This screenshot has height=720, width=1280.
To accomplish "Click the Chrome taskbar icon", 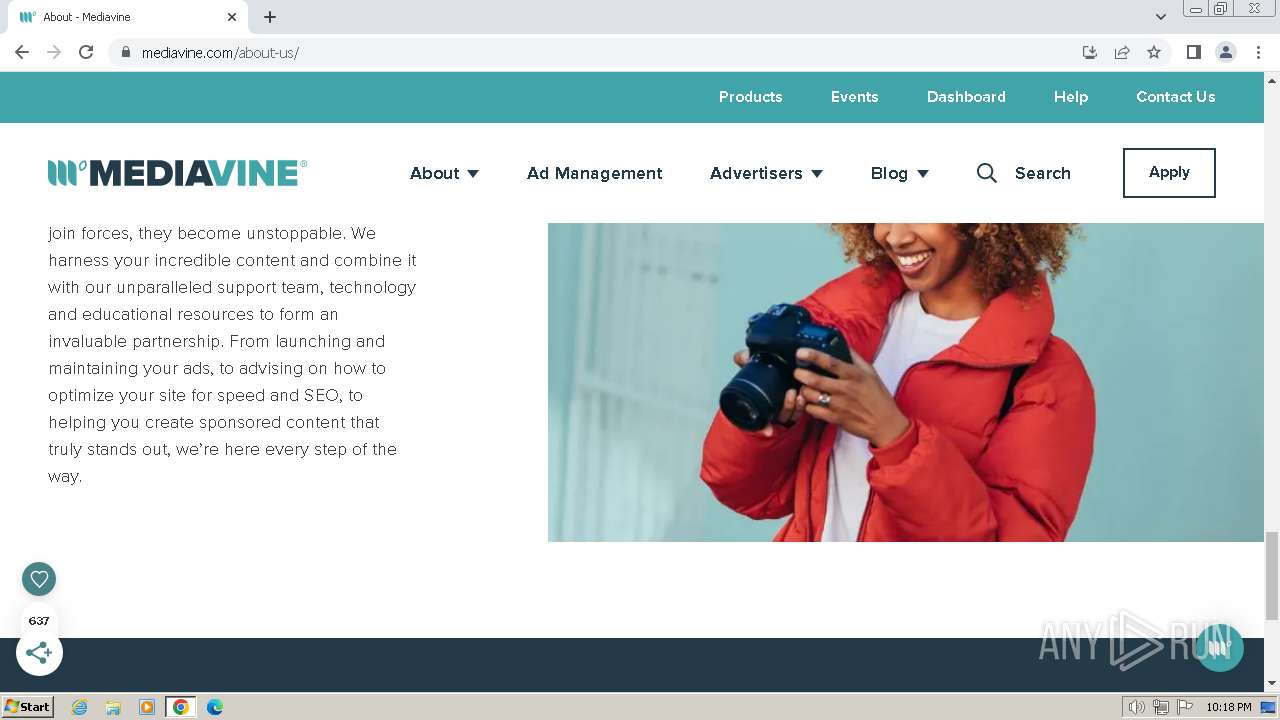I will point(181,707).
